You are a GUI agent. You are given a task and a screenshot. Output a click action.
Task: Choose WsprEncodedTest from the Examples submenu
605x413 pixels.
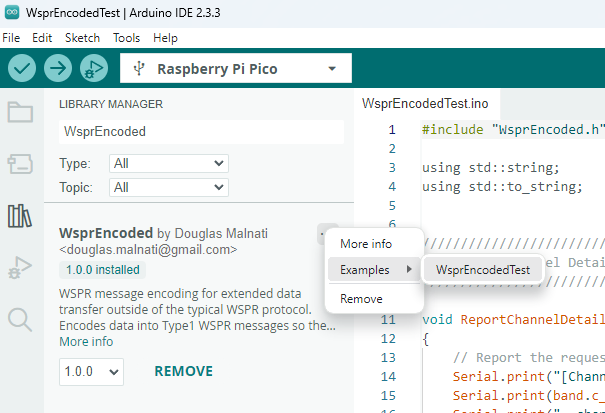(x=483, y=270)
